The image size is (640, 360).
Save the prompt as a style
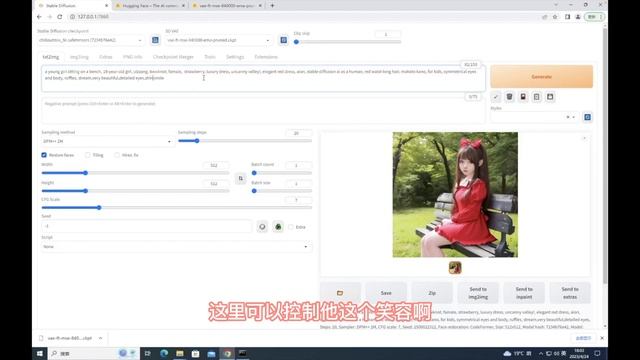click(x=550, y=97)
